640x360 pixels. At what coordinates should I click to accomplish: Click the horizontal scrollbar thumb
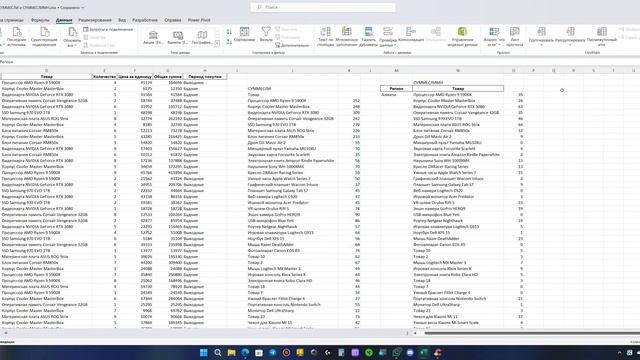[532, 333]
